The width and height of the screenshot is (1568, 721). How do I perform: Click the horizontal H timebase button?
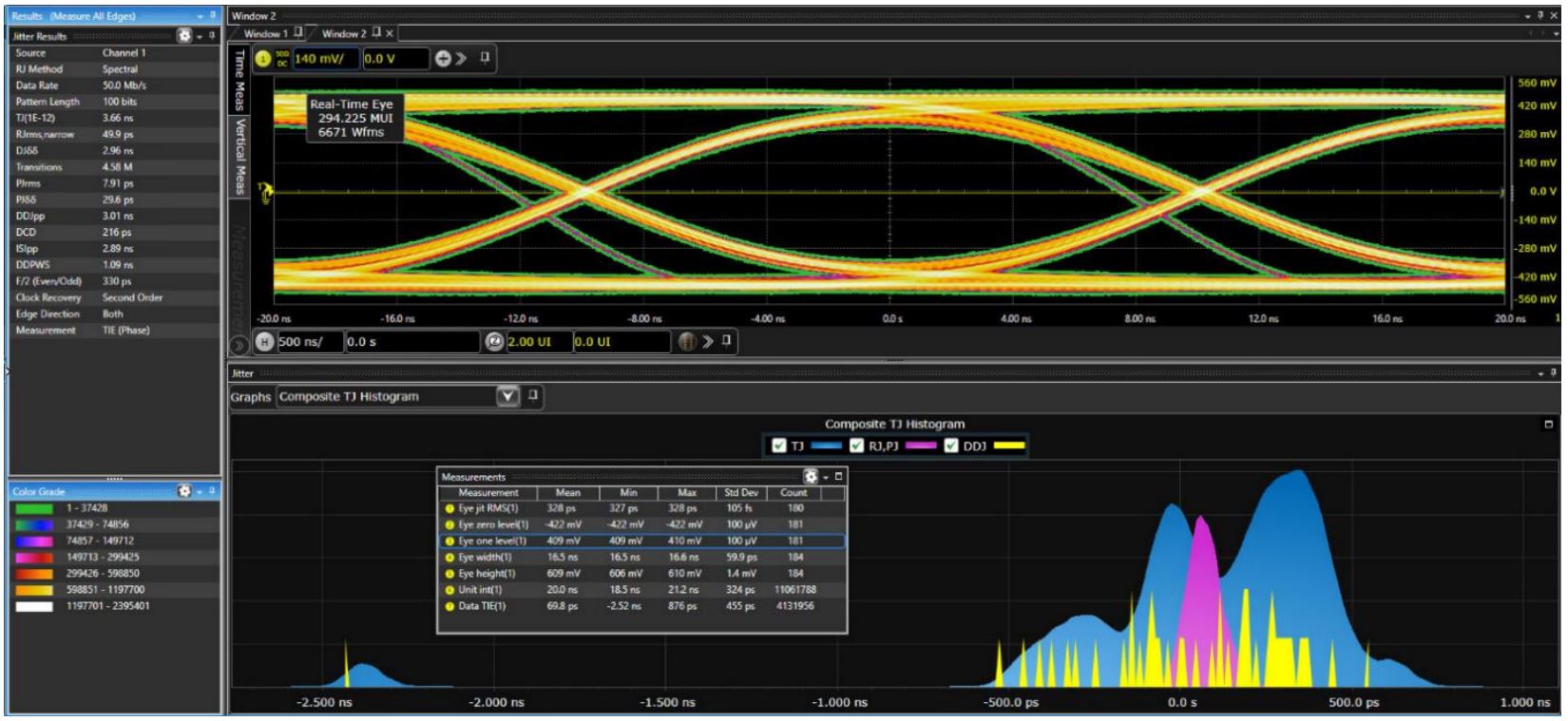[263, 342]
